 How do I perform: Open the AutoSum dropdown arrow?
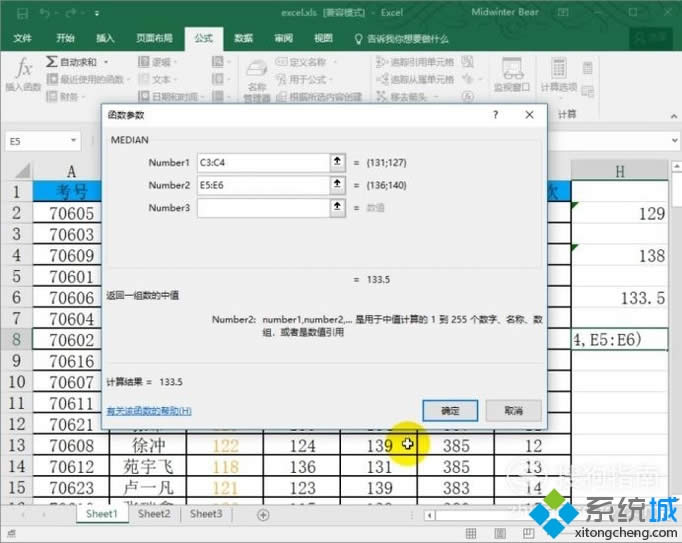coord(106,62)
